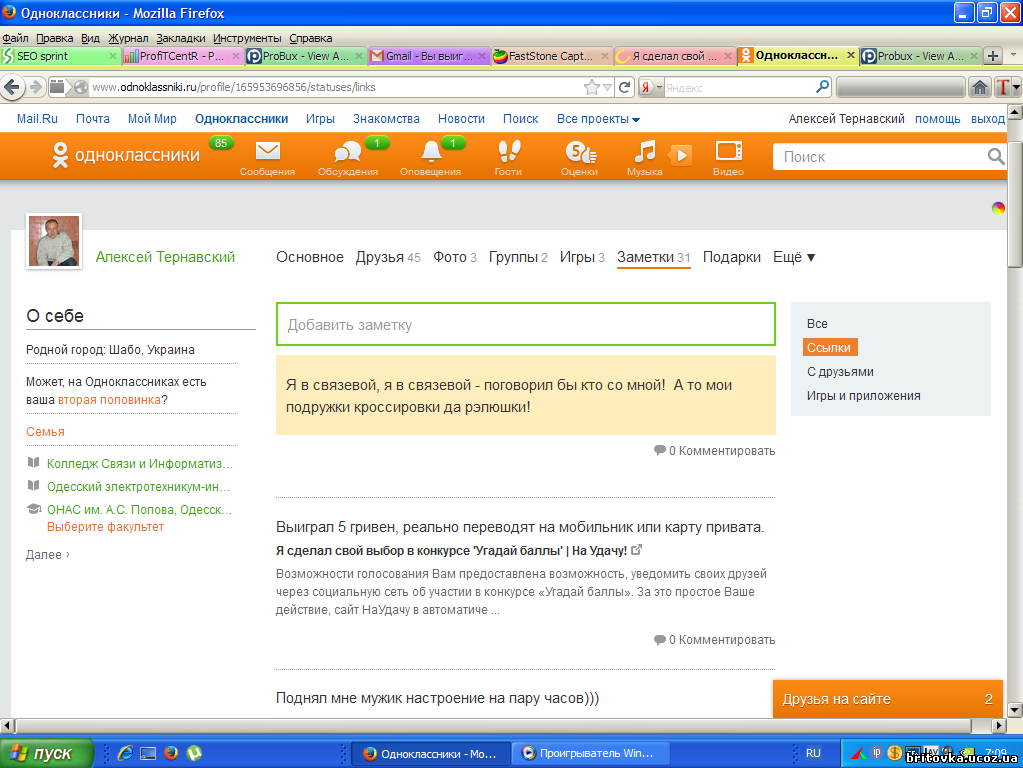Open the Файл menu
Screen dimensions: 1023x768
click(15, 38)
